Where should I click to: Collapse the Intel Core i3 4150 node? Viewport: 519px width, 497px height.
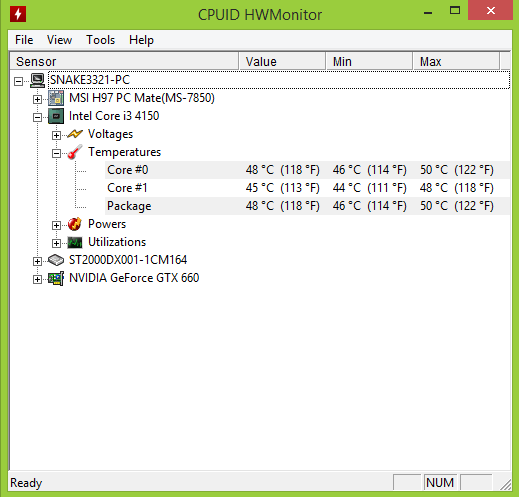(37, 117)
